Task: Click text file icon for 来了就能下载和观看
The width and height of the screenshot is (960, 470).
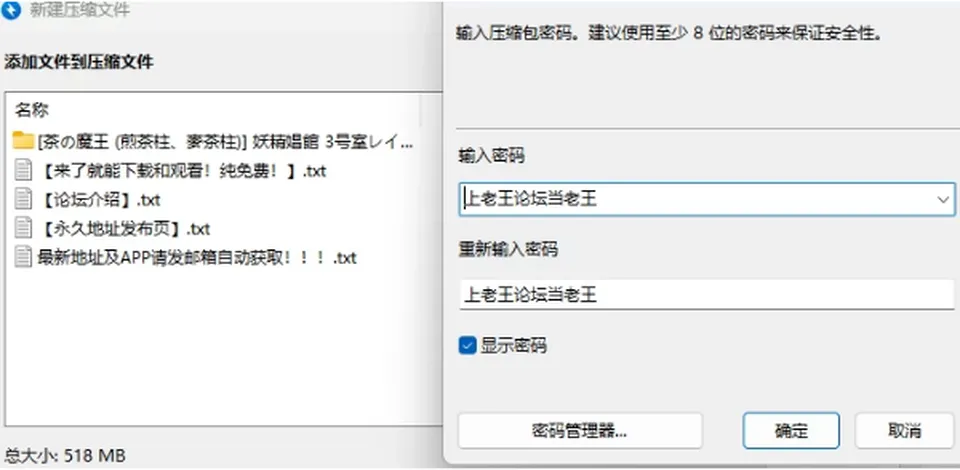Action: pos(23,170)
